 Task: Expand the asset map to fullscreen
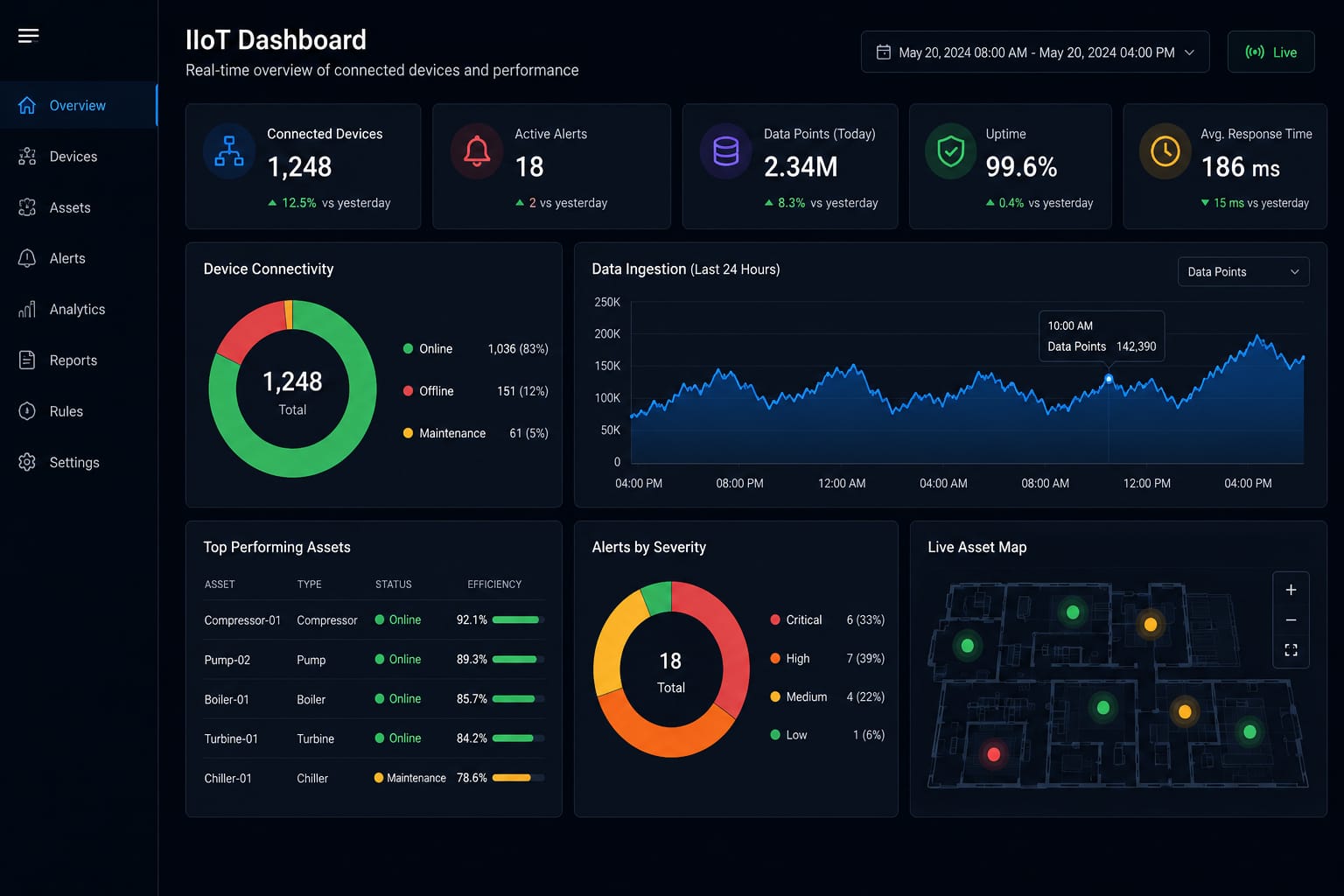[1291, 650]
